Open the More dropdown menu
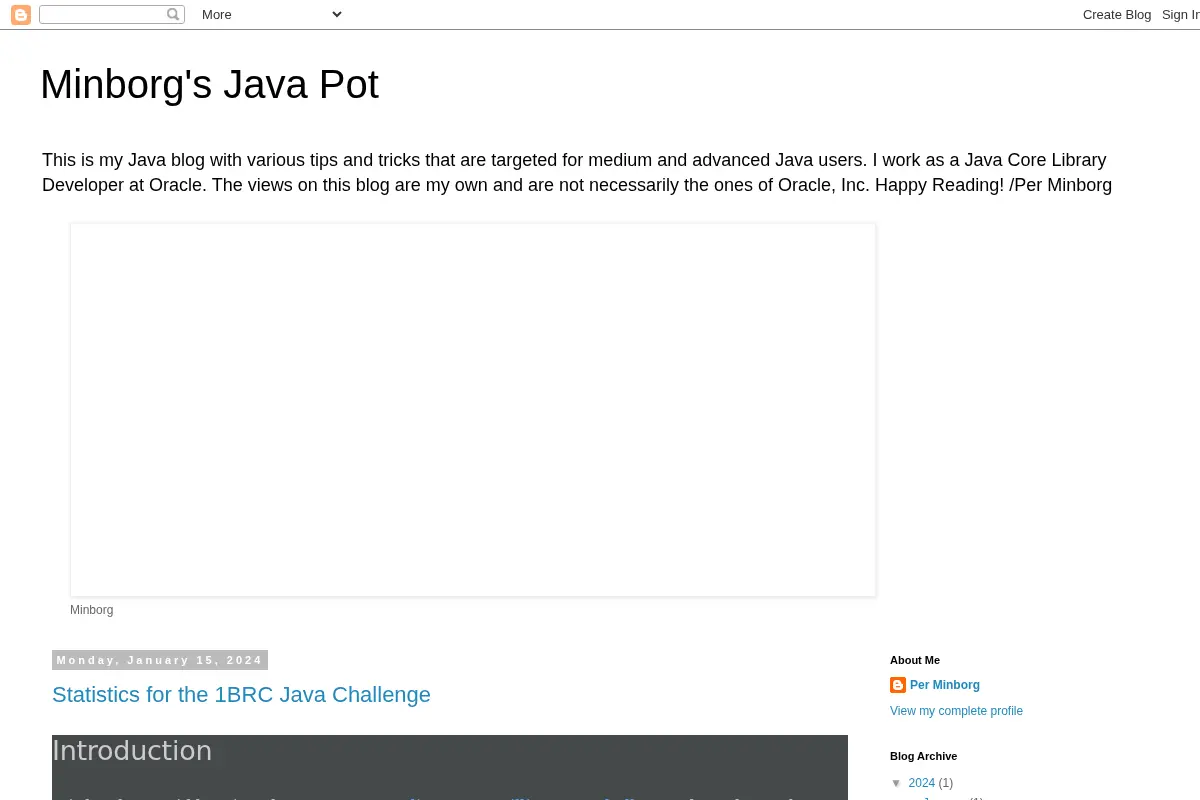Image resolution: width=1200 pixels, height=800 pixels. pos(271,14)
